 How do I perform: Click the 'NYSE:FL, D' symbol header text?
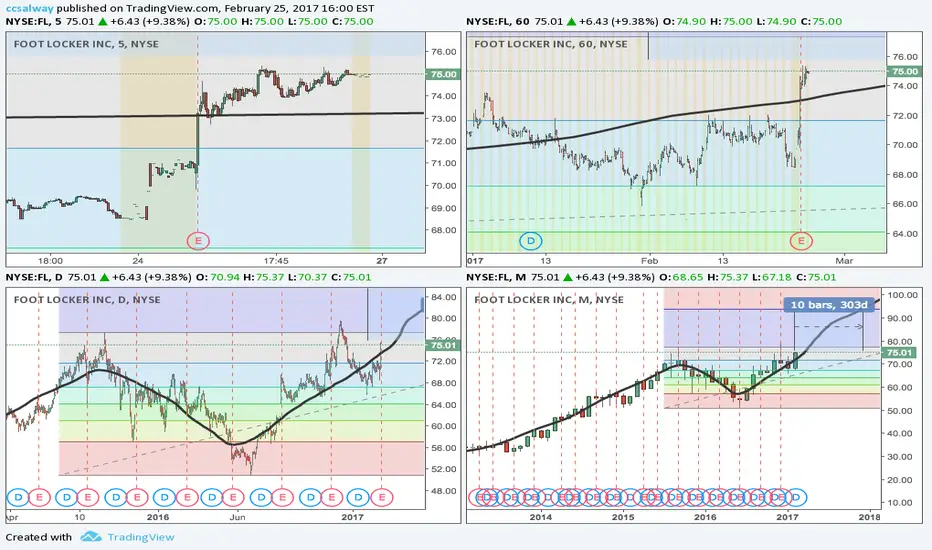point(34,277)
